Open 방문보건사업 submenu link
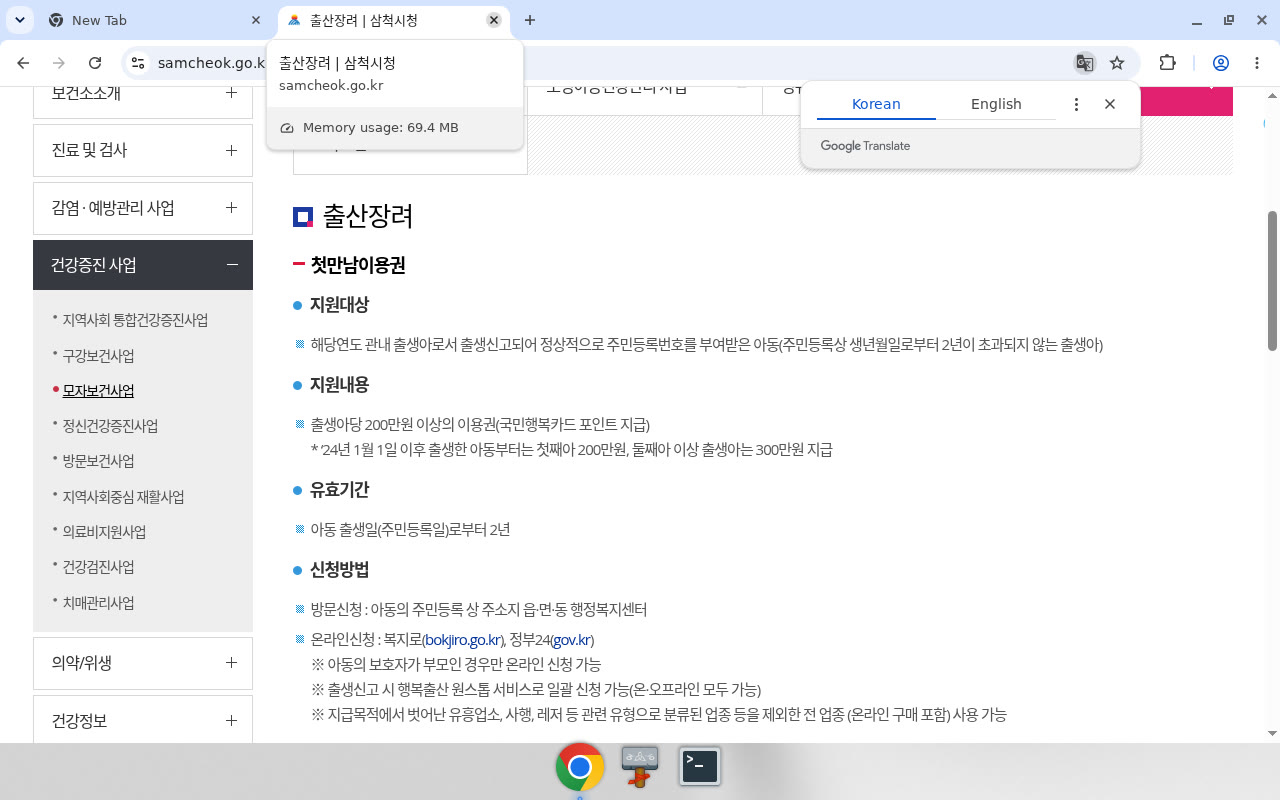 pyautogui.click(x=98, y=461)
